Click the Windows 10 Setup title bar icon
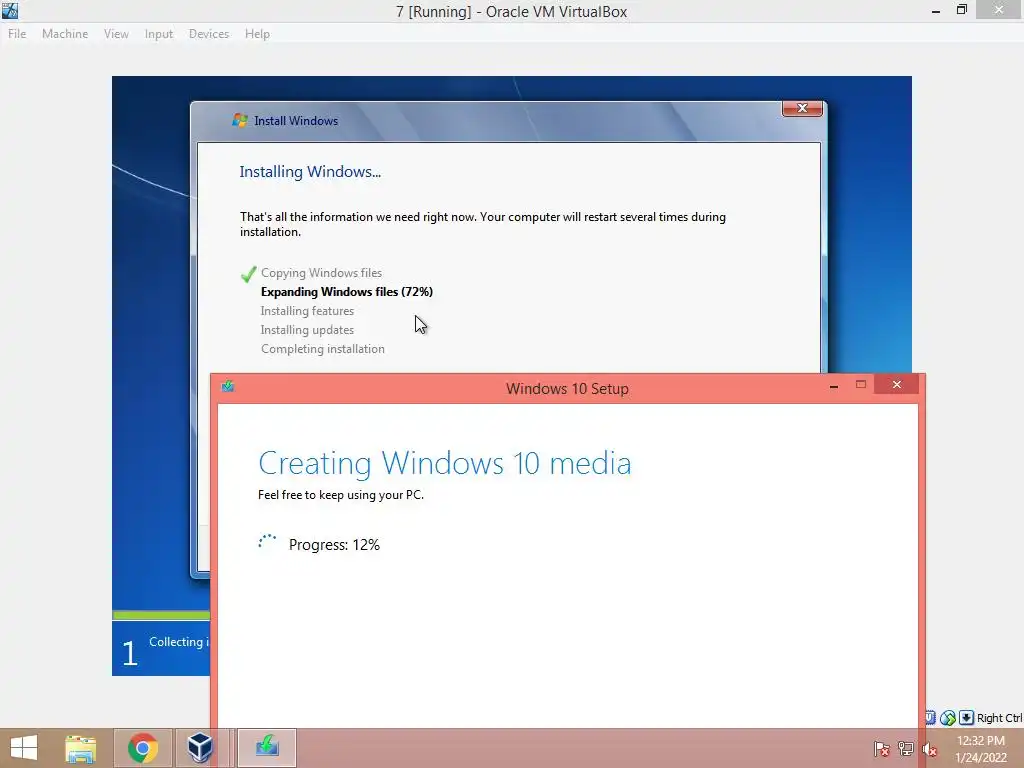This screenshot has height=768, width=1024. 228,386
